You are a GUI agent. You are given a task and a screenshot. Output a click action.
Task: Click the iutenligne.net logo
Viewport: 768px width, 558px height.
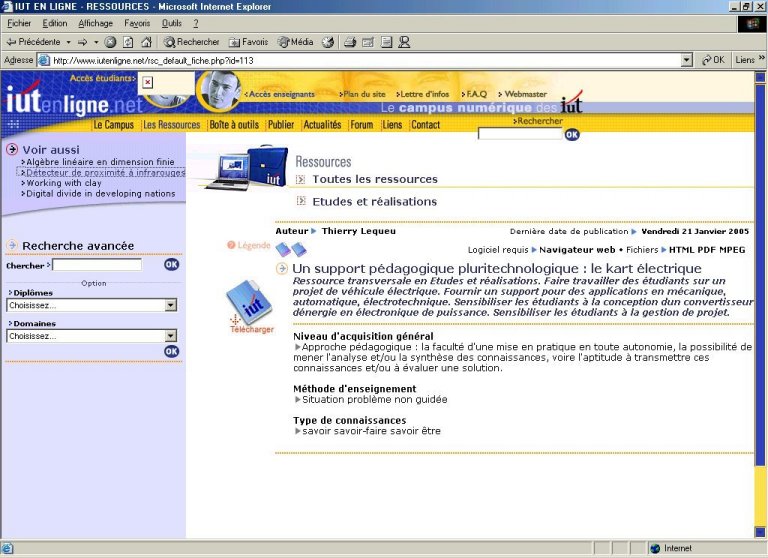[x=73, y=102]
